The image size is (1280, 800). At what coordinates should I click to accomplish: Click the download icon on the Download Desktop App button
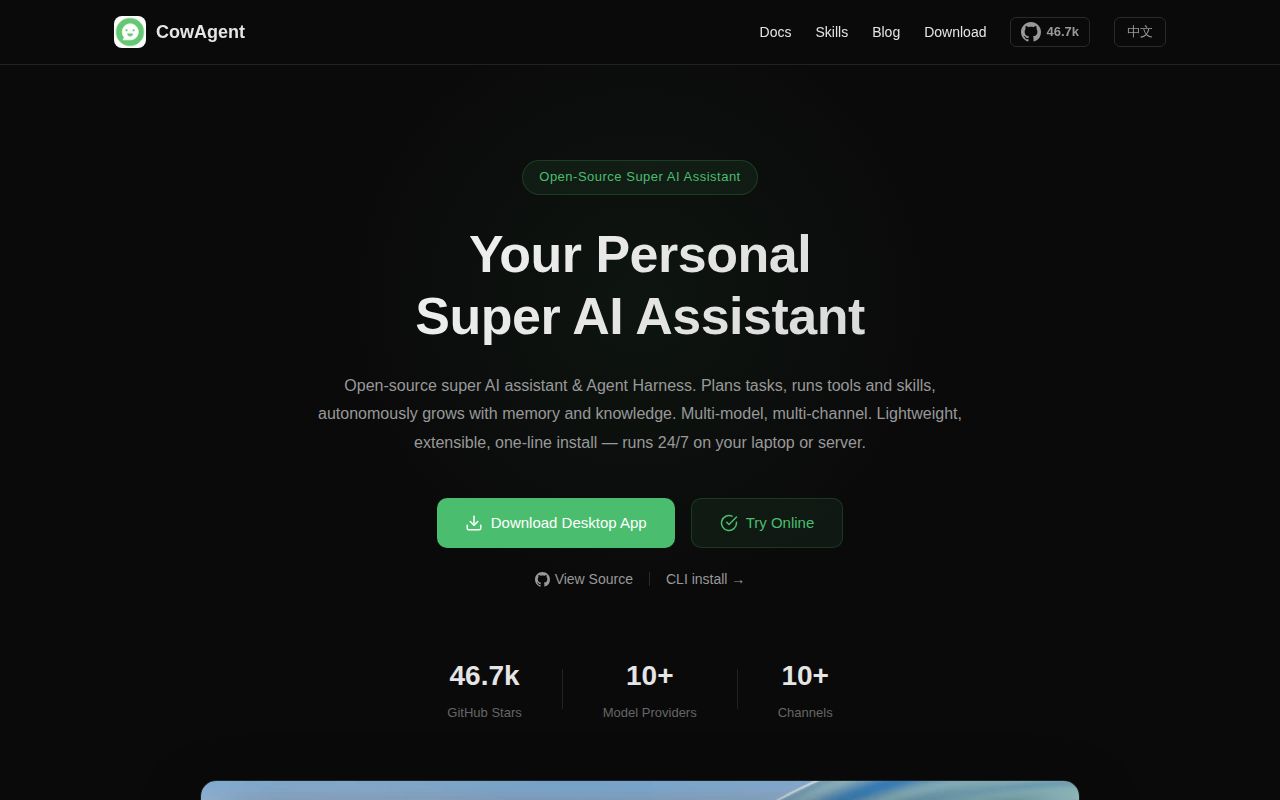click(x=474, y=523)
